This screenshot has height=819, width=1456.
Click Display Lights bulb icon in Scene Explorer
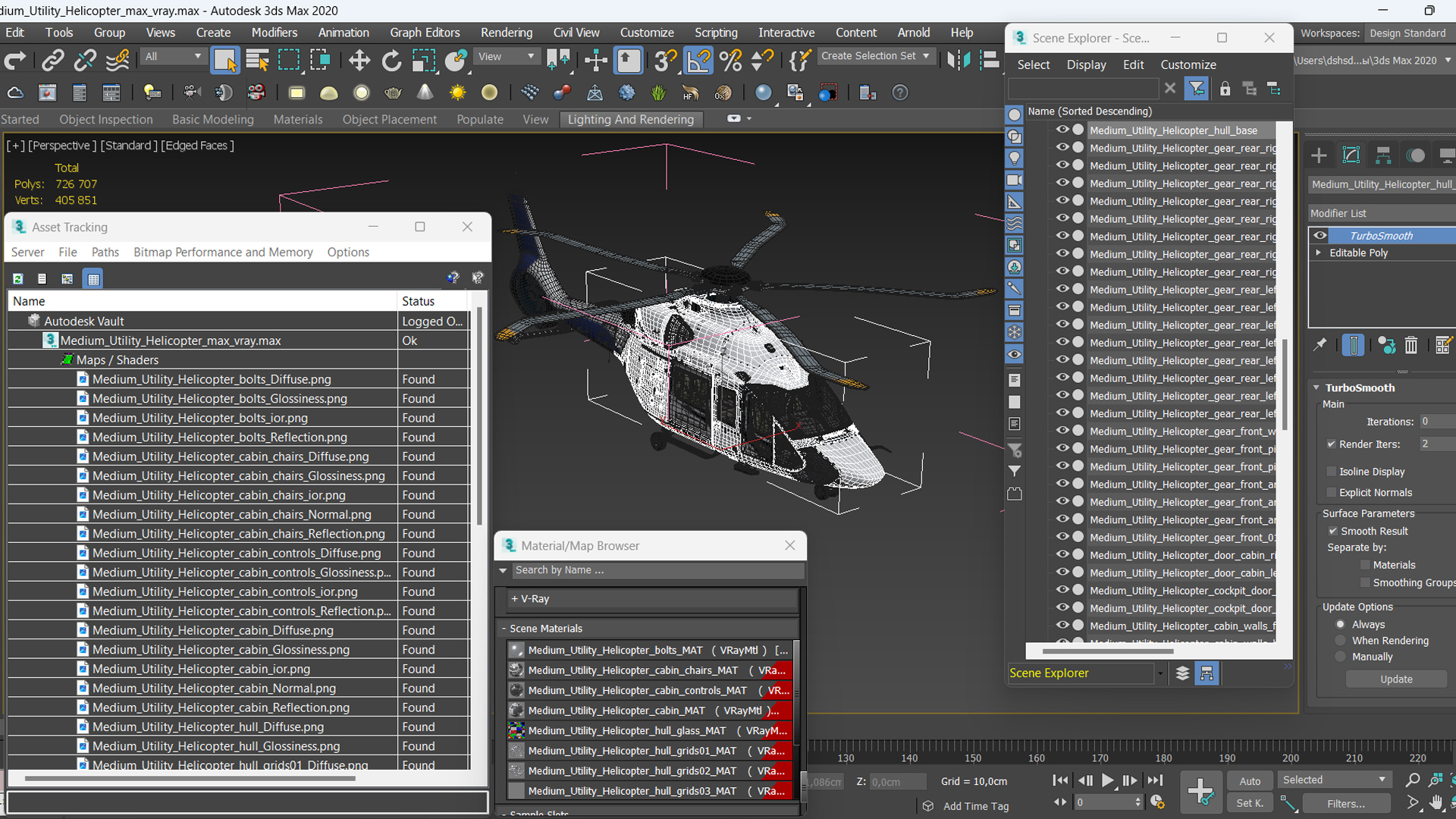(x=1014, y=158)
